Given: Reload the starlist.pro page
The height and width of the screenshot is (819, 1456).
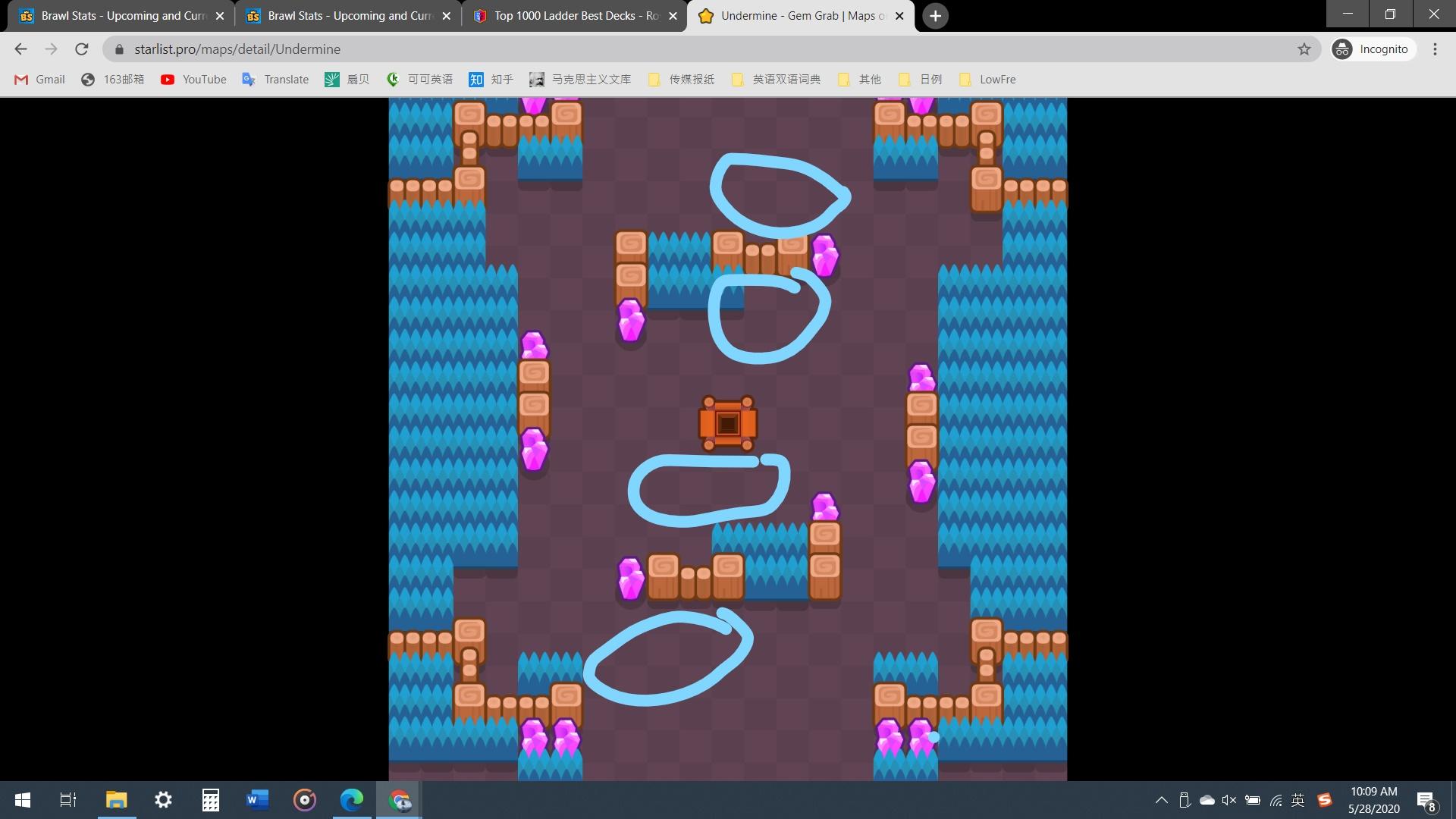Looking at the screenshot, I should tap(81, 49).
